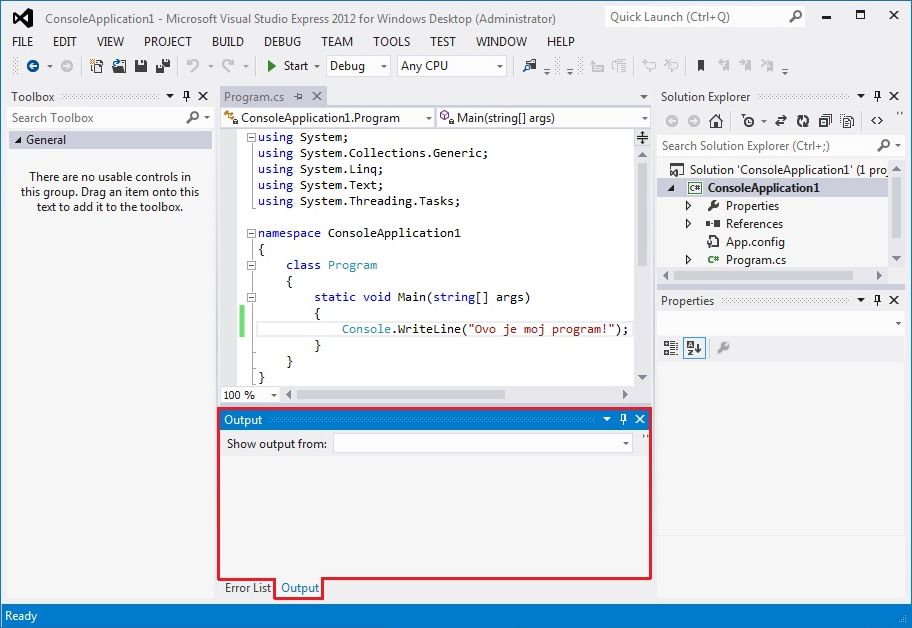Open the Debug configuration dropdown
This screenshot has height=628, width=912.
pyautogui.click(x=358, y=66)
